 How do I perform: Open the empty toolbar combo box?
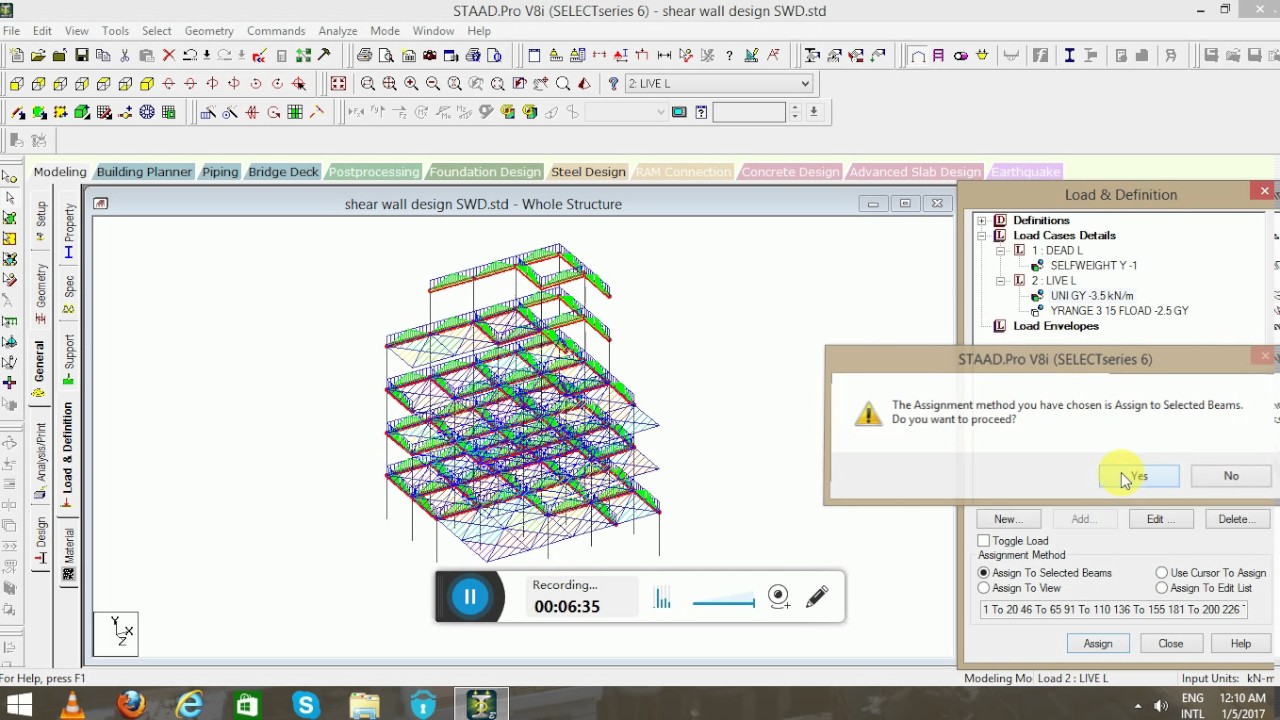[x=626, y=112]
